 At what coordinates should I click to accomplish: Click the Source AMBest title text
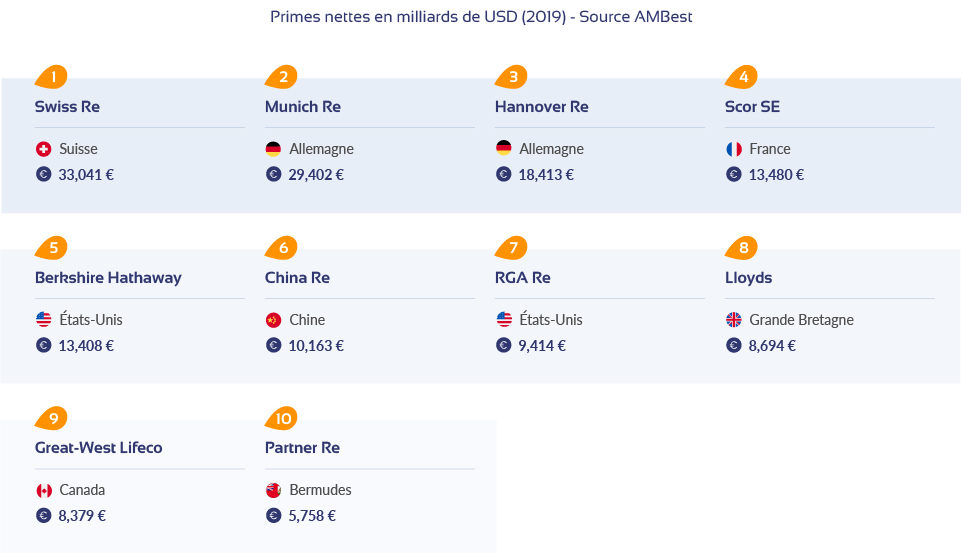coord(636,17)
